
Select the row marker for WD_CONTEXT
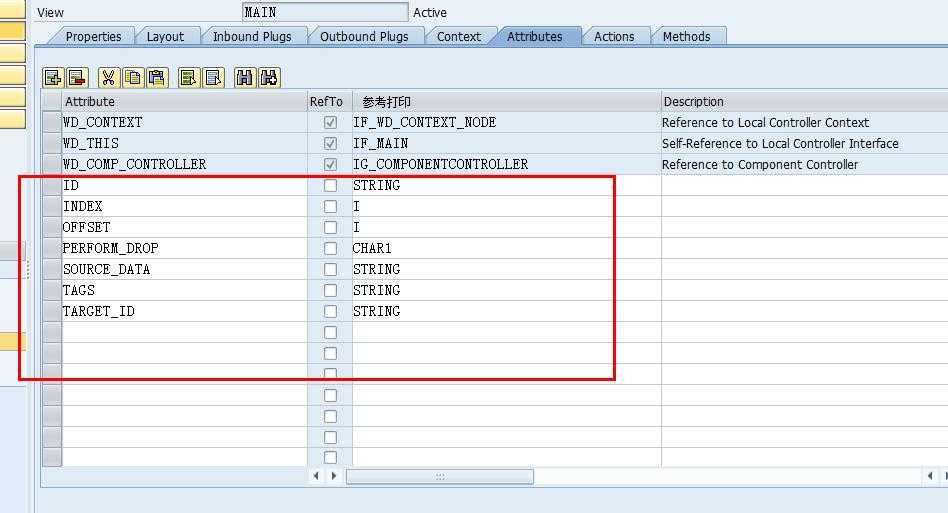52,122
